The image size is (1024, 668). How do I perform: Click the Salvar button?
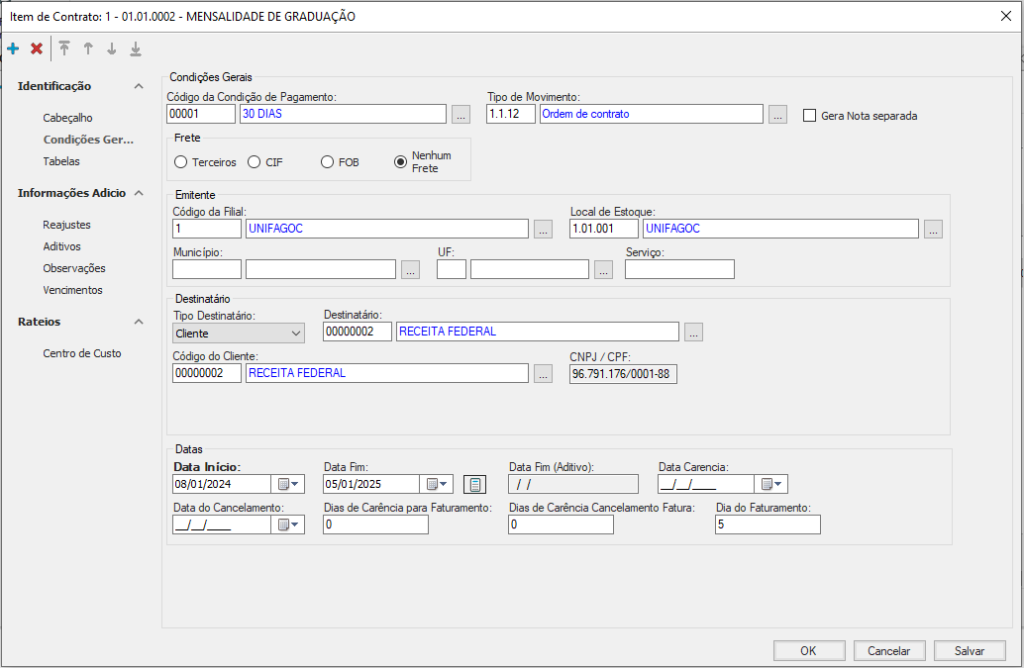point(969,651)
